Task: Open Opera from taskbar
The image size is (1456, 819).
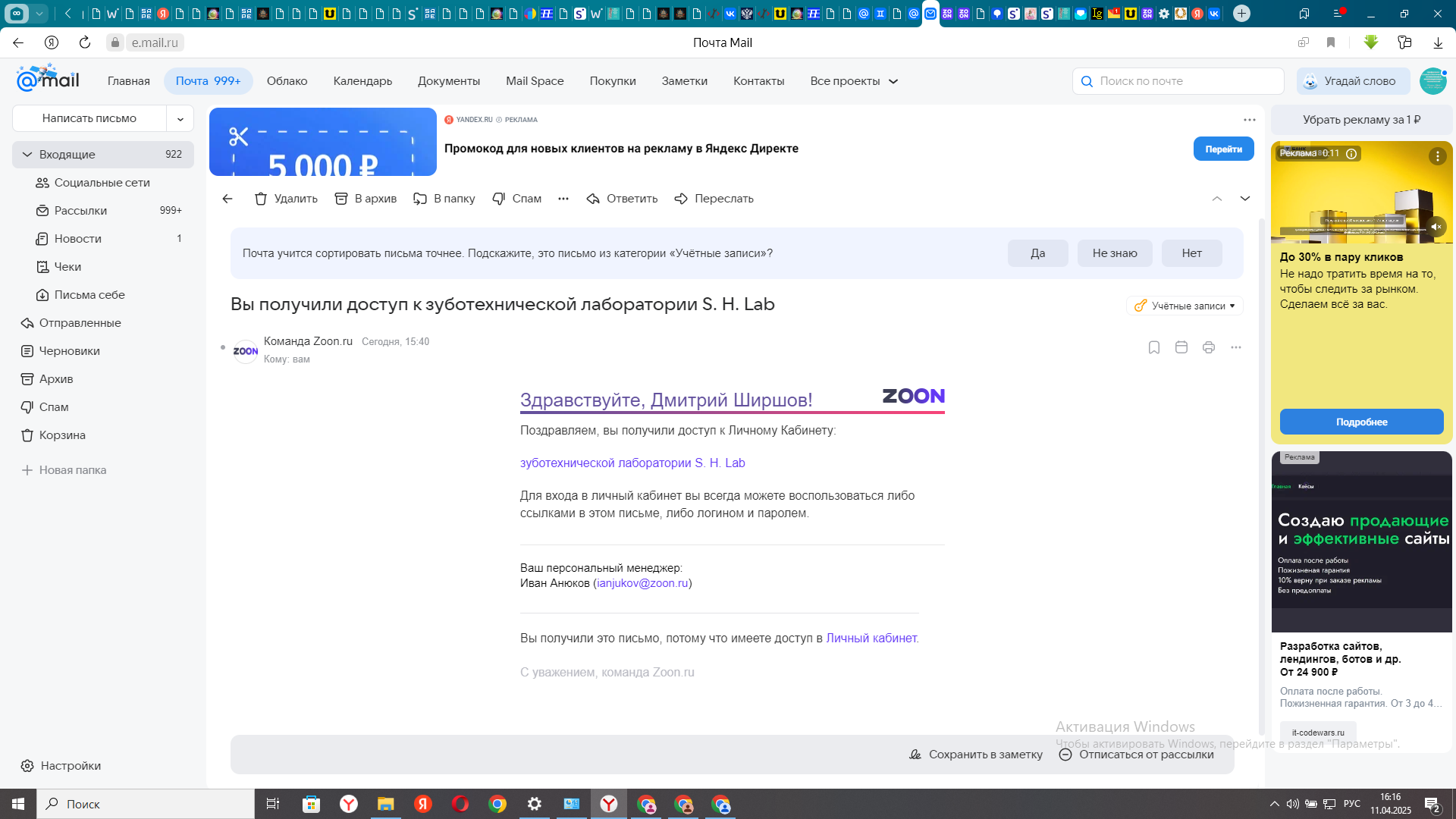Action: [x=460, y=804]
